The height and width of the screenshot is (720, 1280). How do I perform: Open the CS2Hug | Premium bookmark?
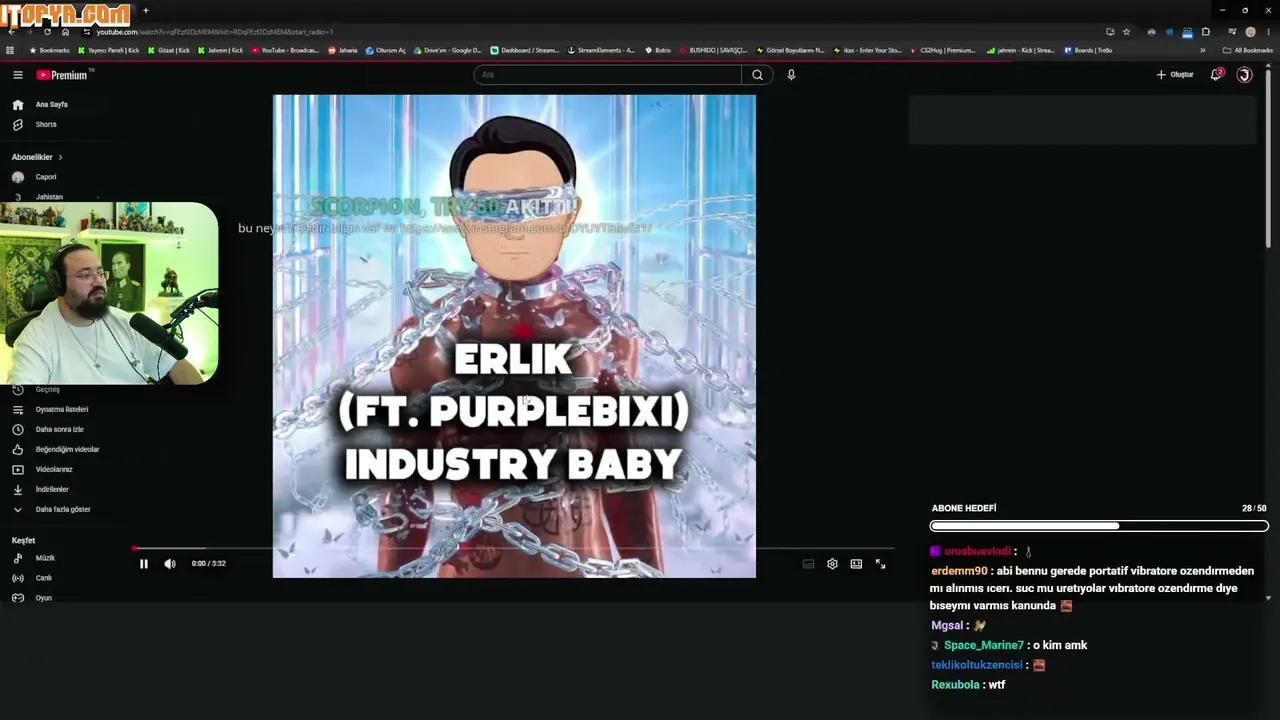pyautogui.click(x=942, y=50)
